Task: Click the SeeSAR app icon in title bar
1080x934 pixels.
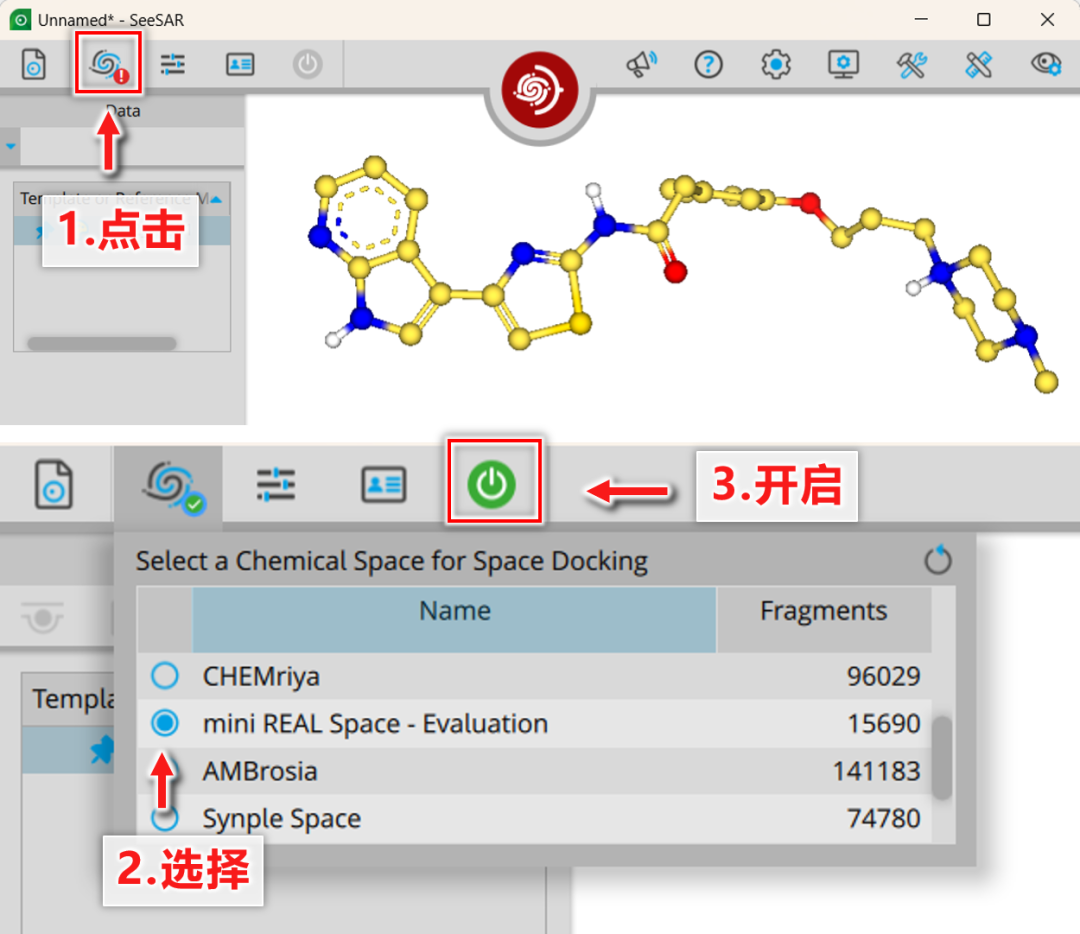Action: click(20, 19)
